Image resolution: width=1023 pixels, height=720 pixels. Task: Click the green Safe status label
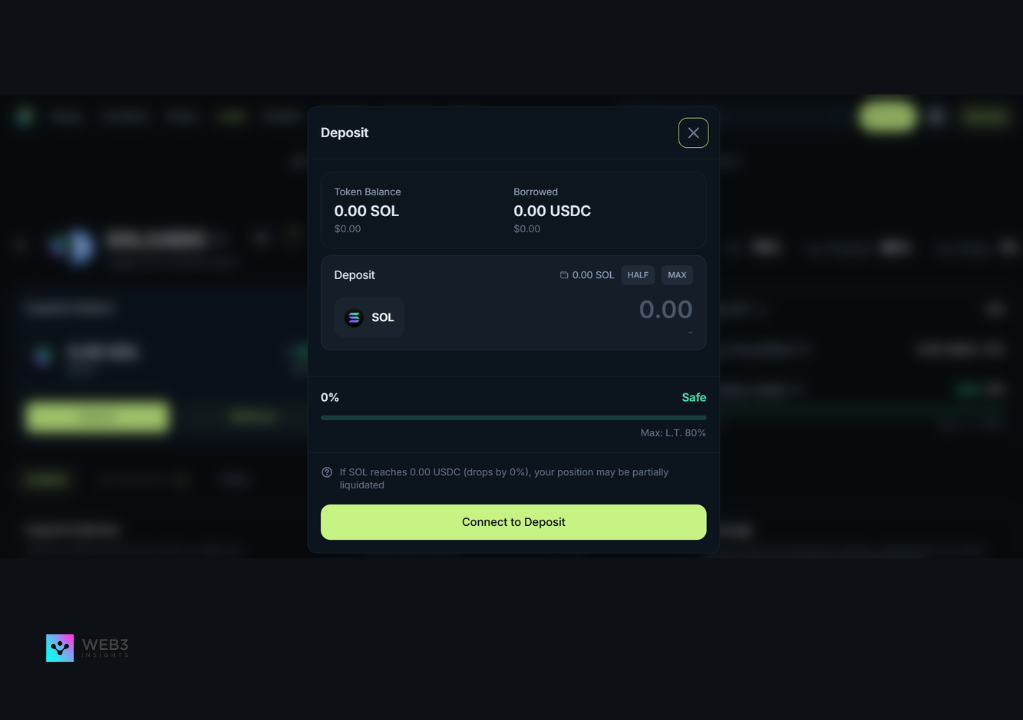point(694,397)
